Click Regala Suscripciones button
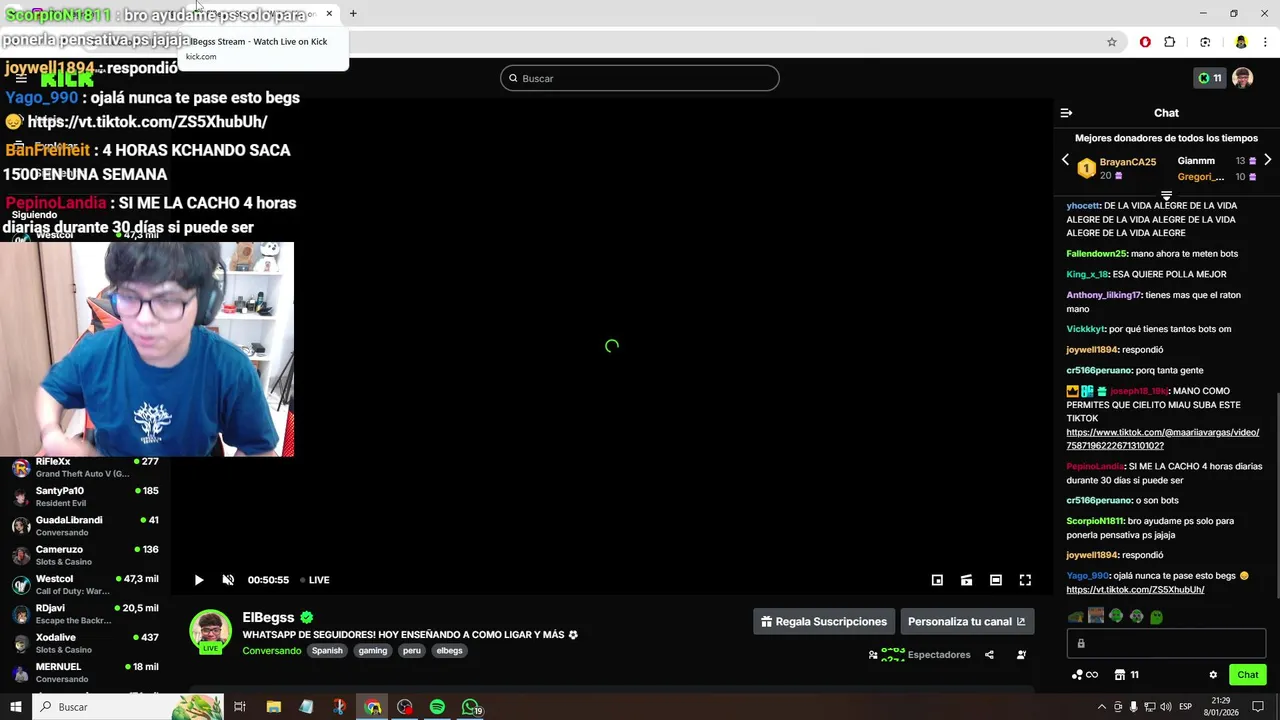 pyautogui.click(x=823, y=622)
